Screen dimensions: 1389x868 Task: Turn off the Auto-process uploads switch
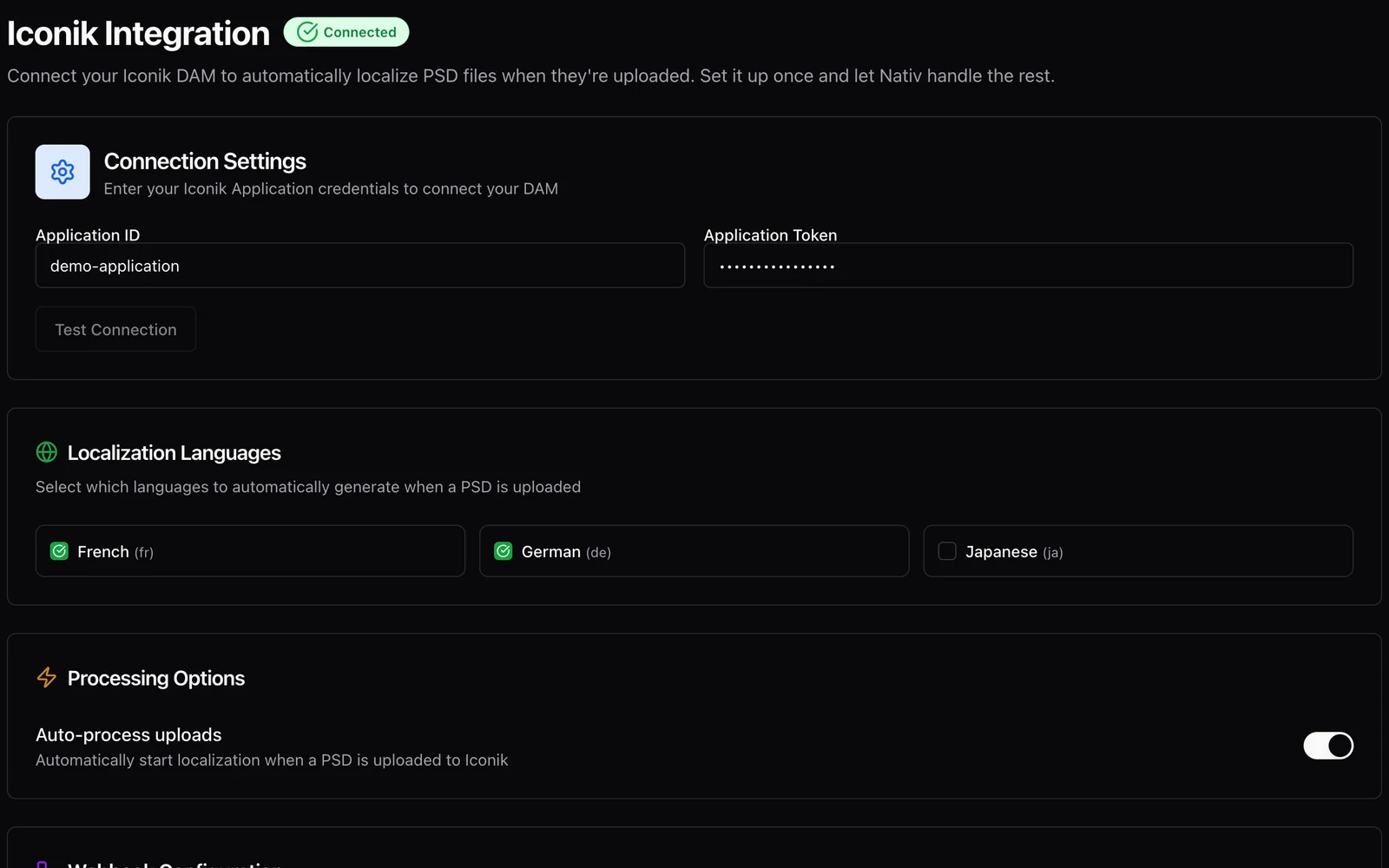click(x=1328, y=746)
